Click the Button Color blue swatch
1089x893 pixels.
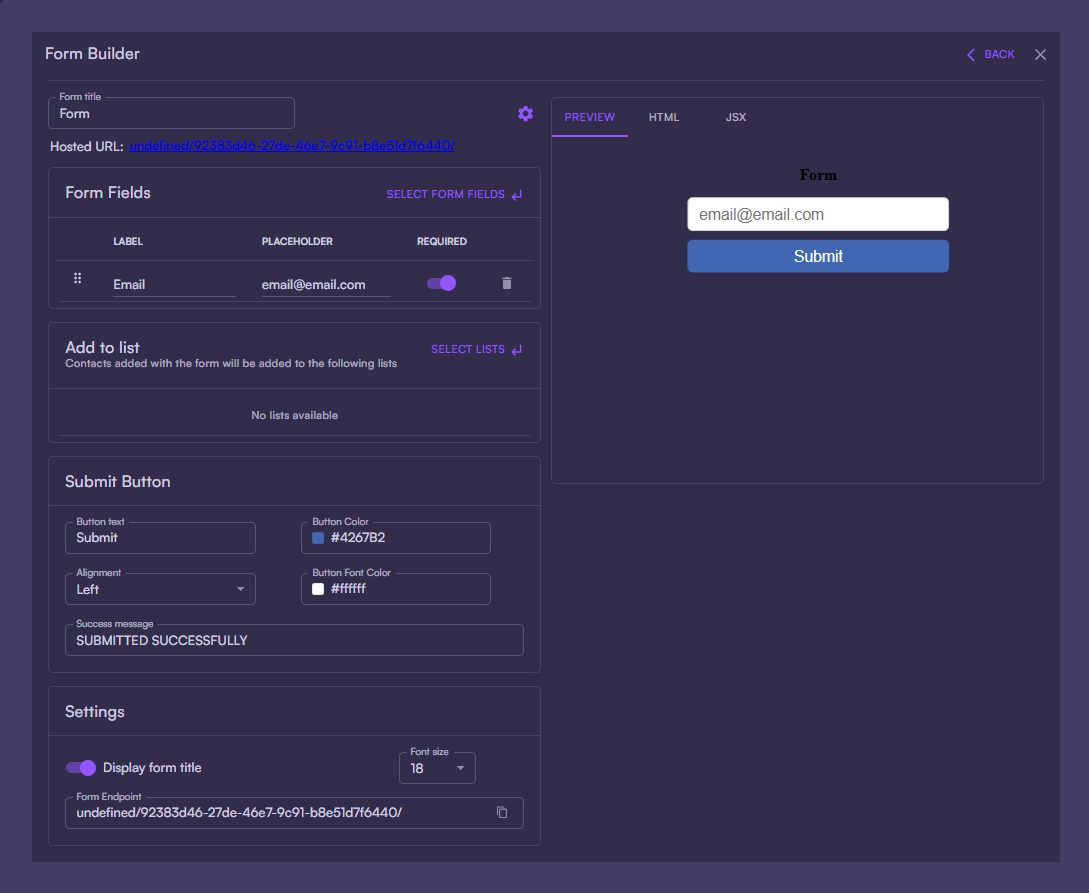coord(318,538)
